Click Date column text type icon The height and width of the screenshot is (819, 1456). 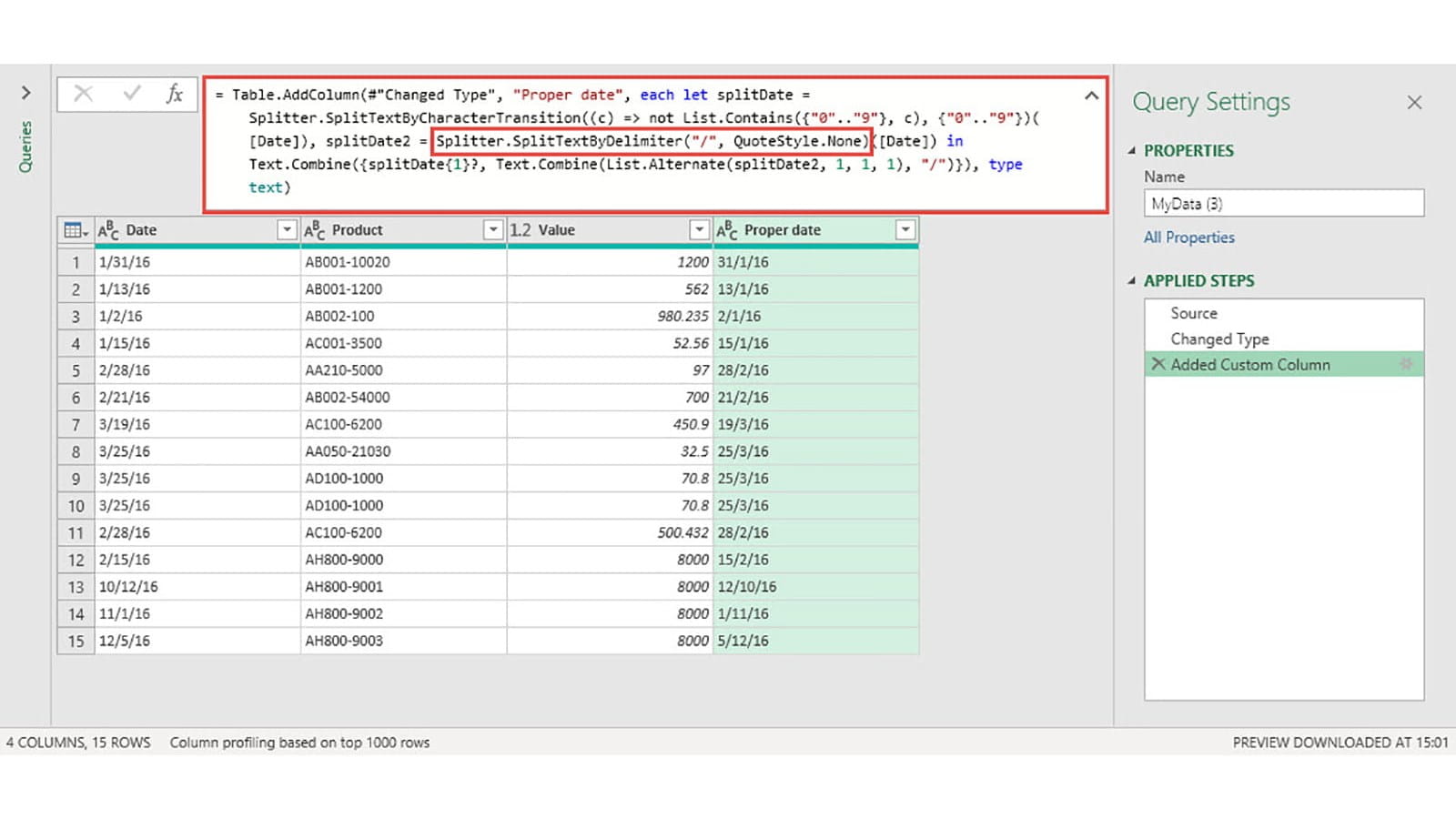[108, 230]
